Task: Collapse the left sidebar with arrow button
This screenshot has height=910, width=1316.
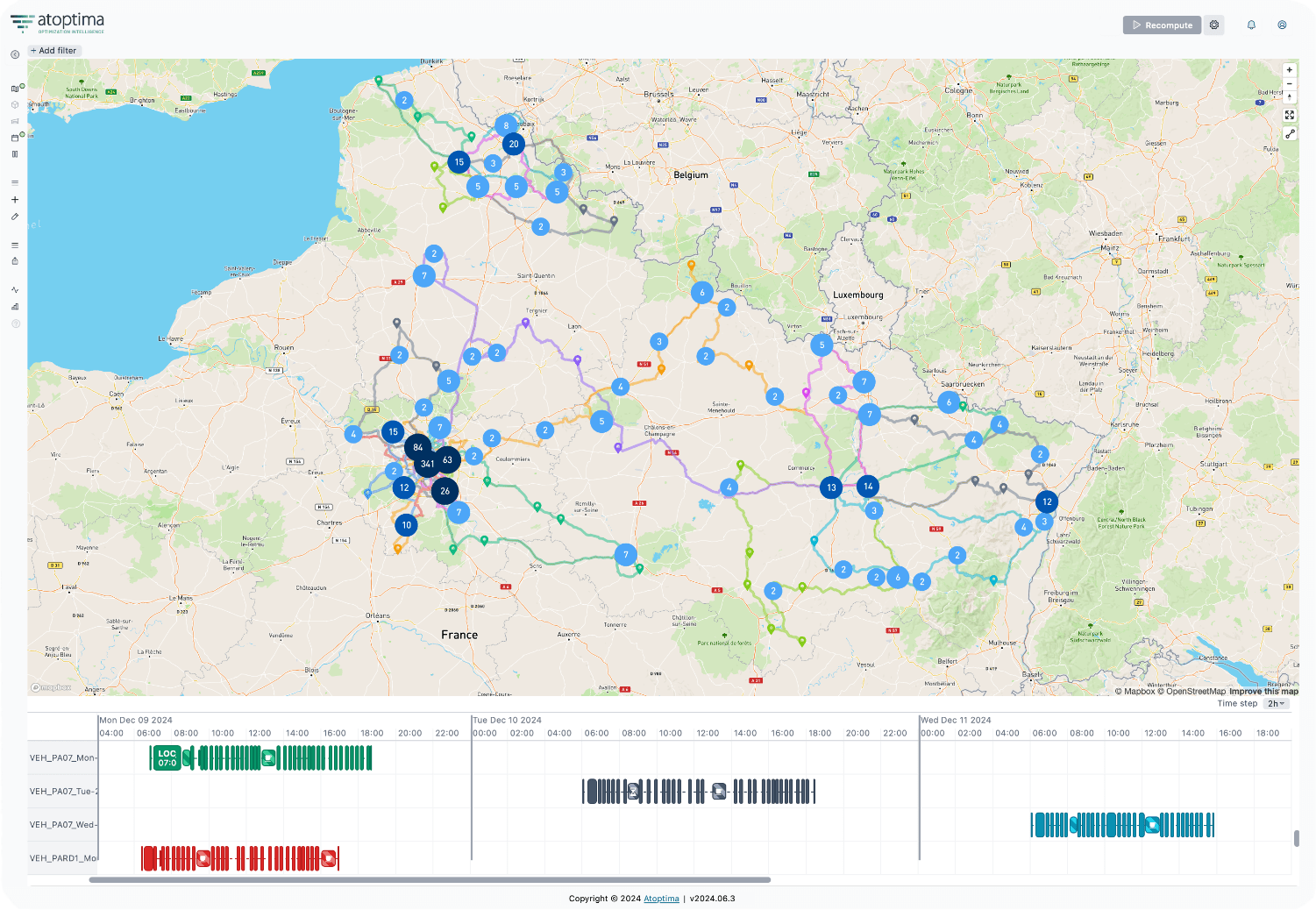Action: click(x=15, y=54)
